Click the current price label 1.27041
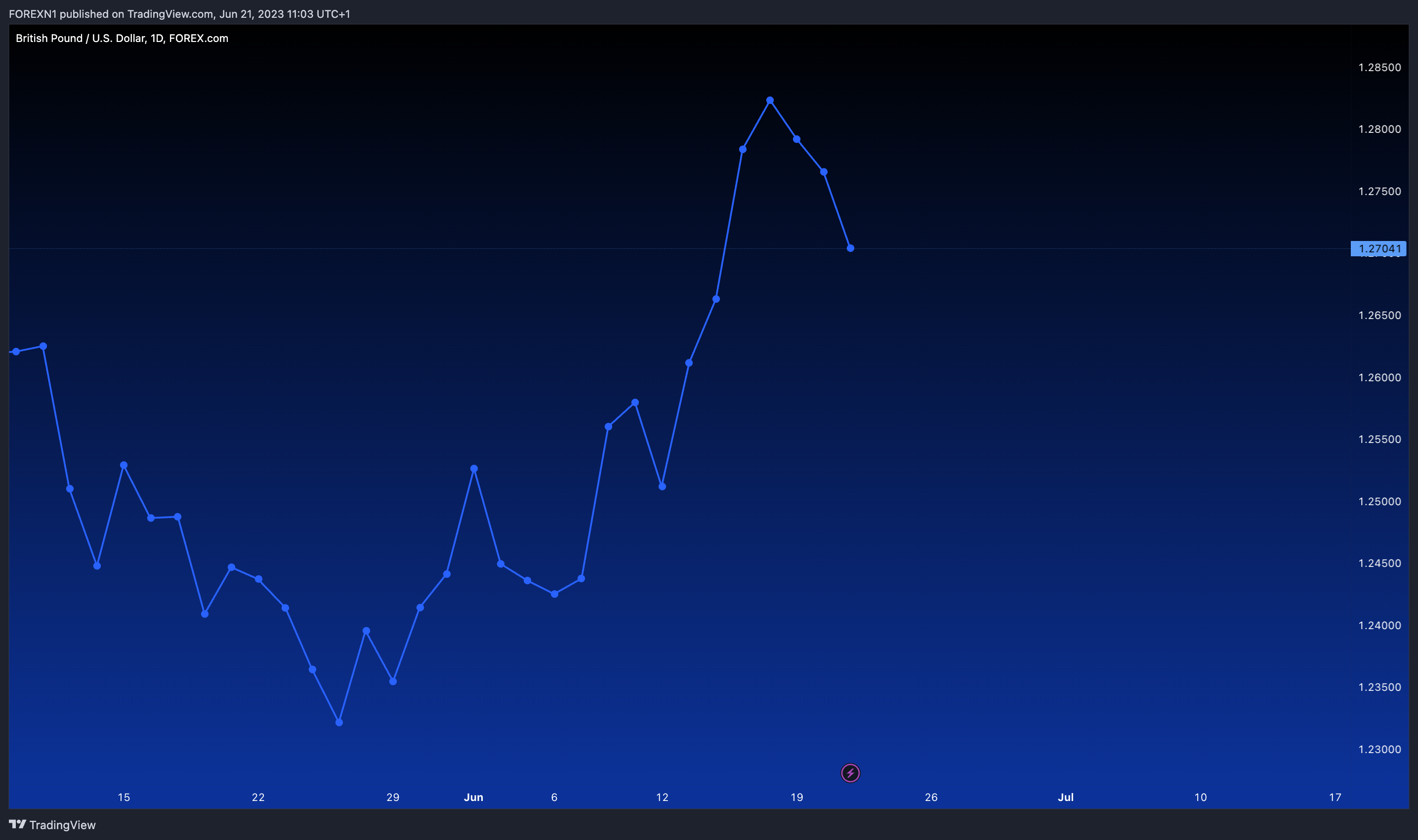Viewport: 1418px width, 840px height. pos(1379,248)
